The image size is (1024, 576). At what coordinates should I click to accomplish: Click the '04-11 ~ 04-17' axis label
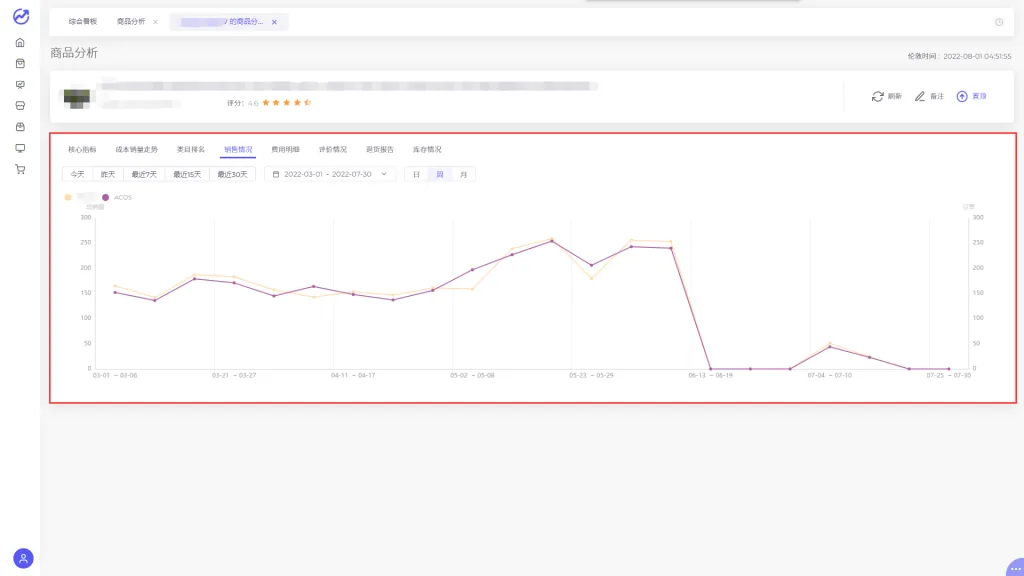[353, 376]
